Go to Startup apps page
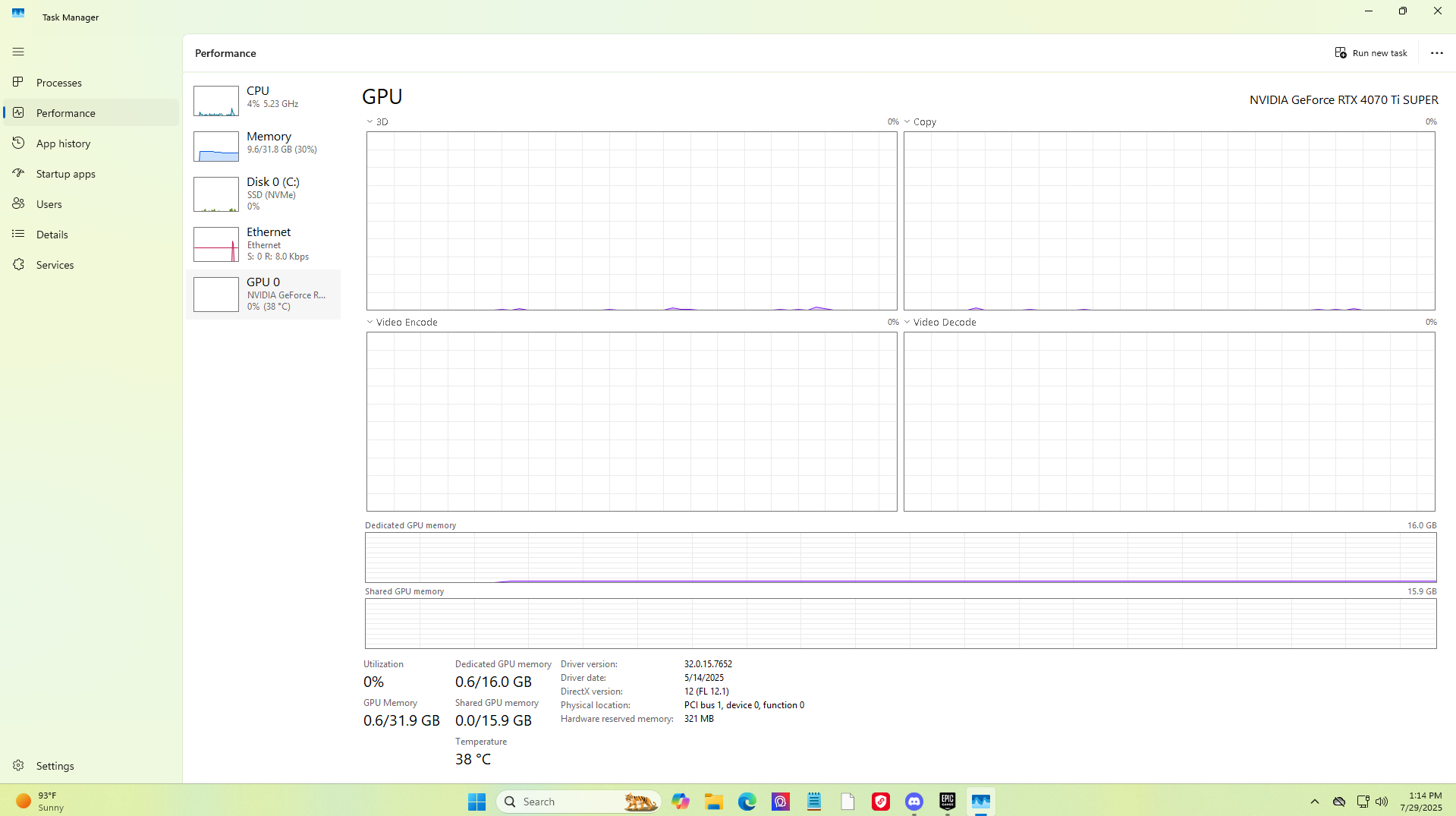Viewport: 1456px width, 816px height. point(91,173)
